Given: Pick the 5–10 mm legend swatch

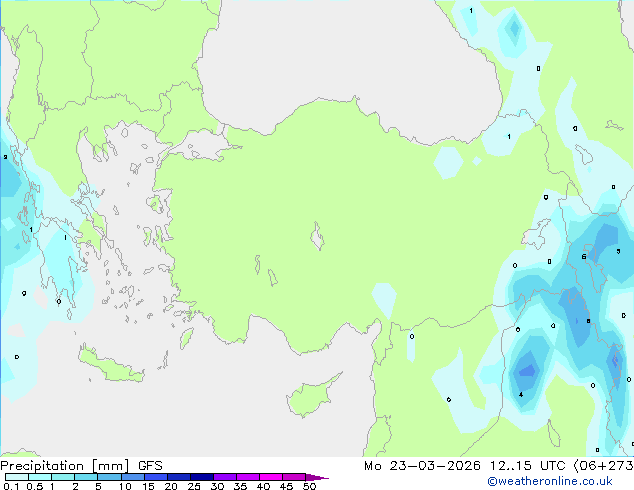Looking at the screenshot, I should tap(109, 477).
